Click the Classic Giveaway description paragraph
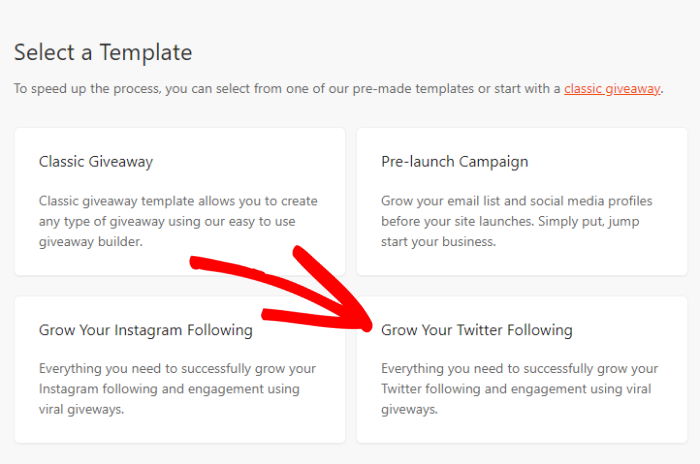The height and width of the screenshot is (464, 700). coord(180,221)
